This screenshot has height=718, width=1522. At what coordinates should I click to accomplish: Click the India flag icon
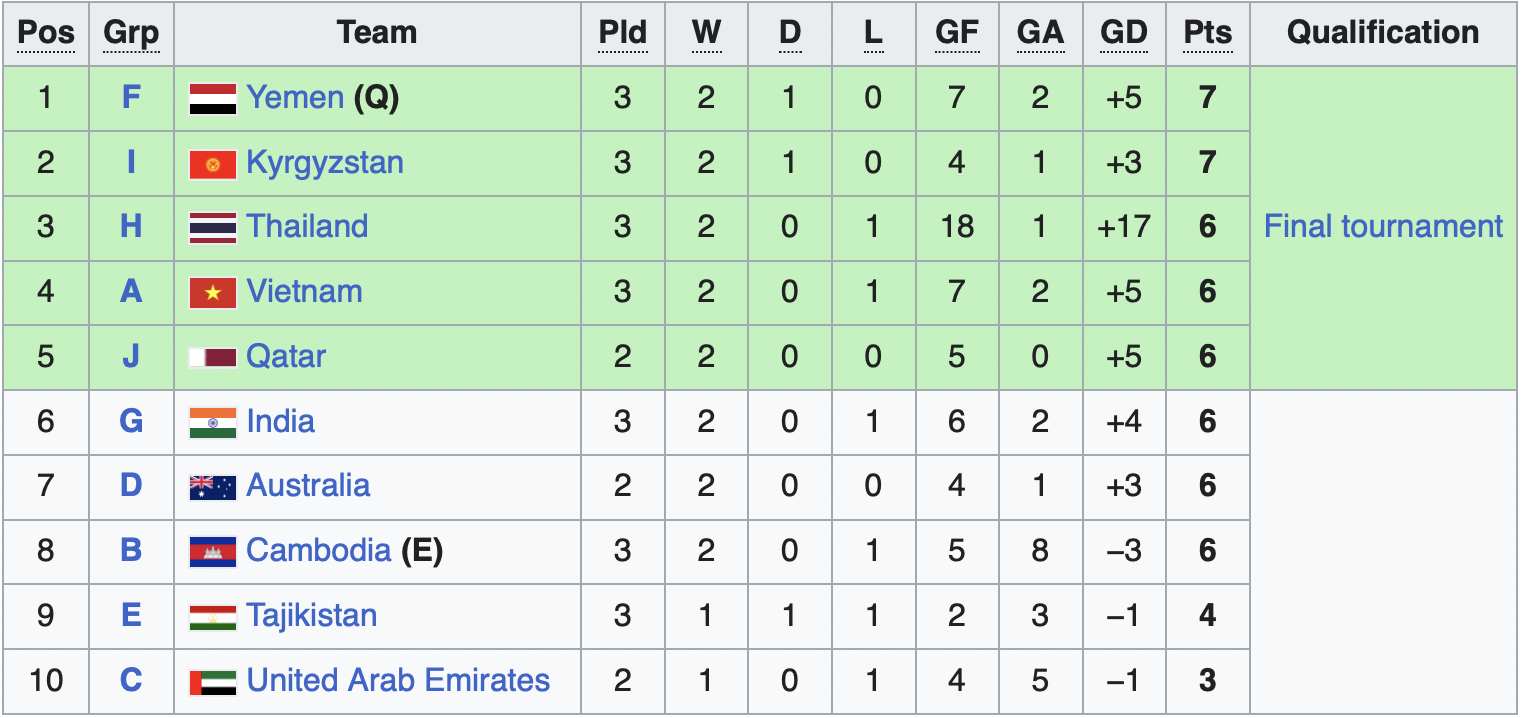tap(213, 423)
